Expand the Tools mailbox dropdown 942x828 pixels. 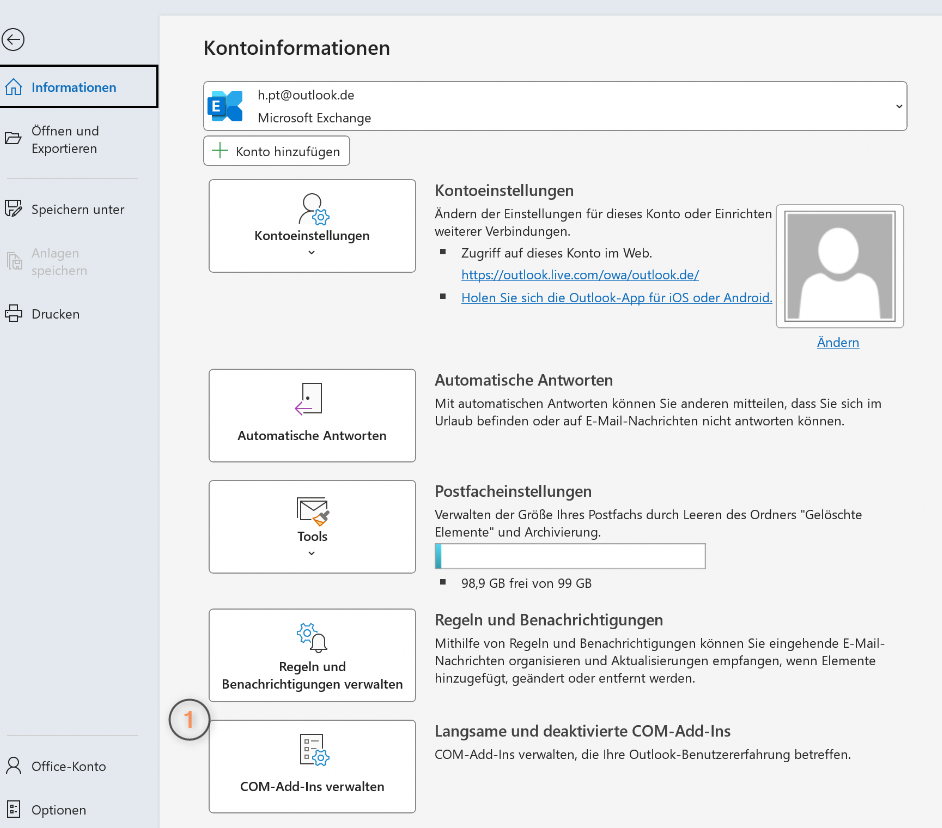pos(312,527)
